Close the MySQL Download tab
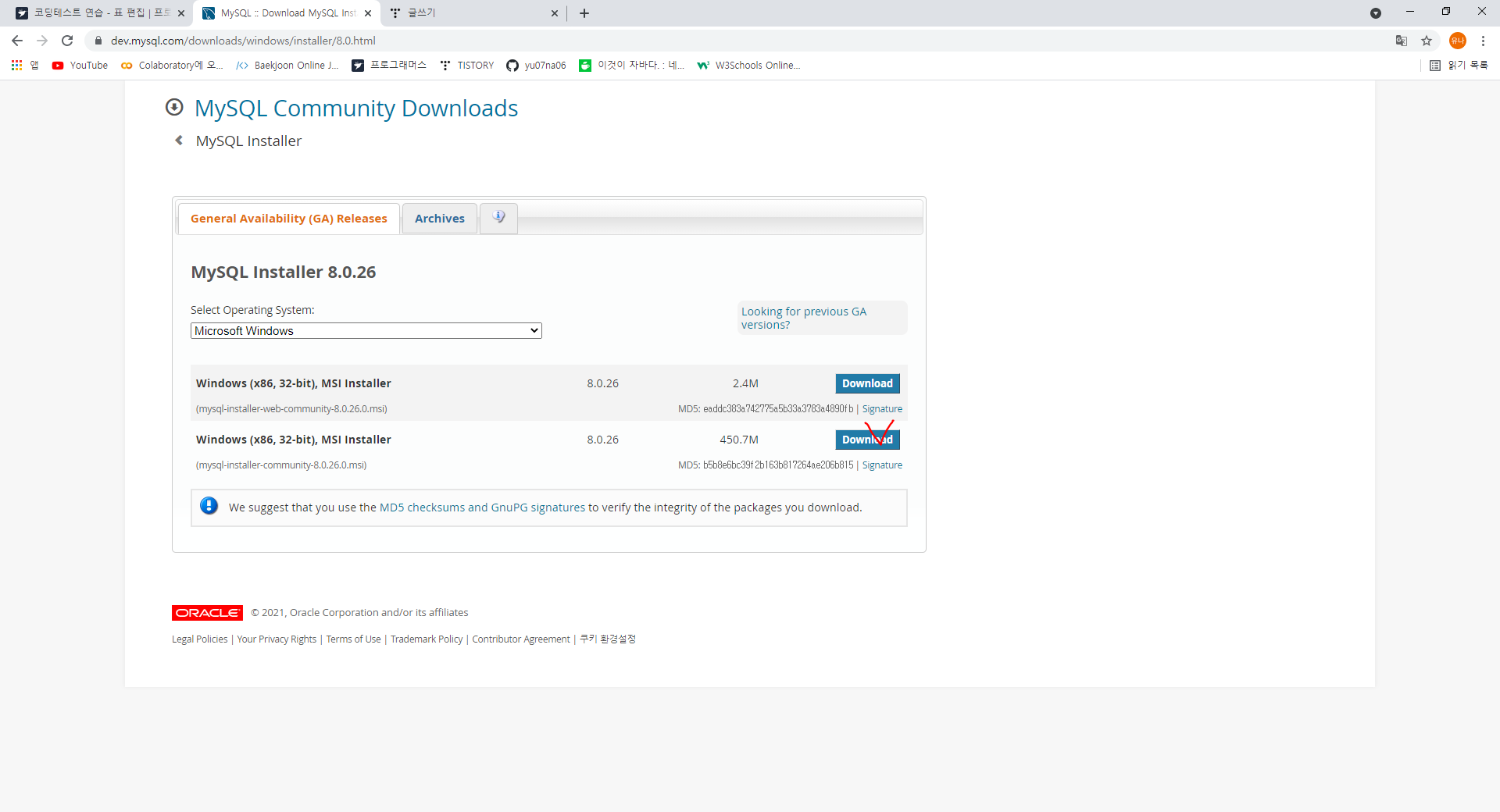1500x812 pixels. click(368, 13)
